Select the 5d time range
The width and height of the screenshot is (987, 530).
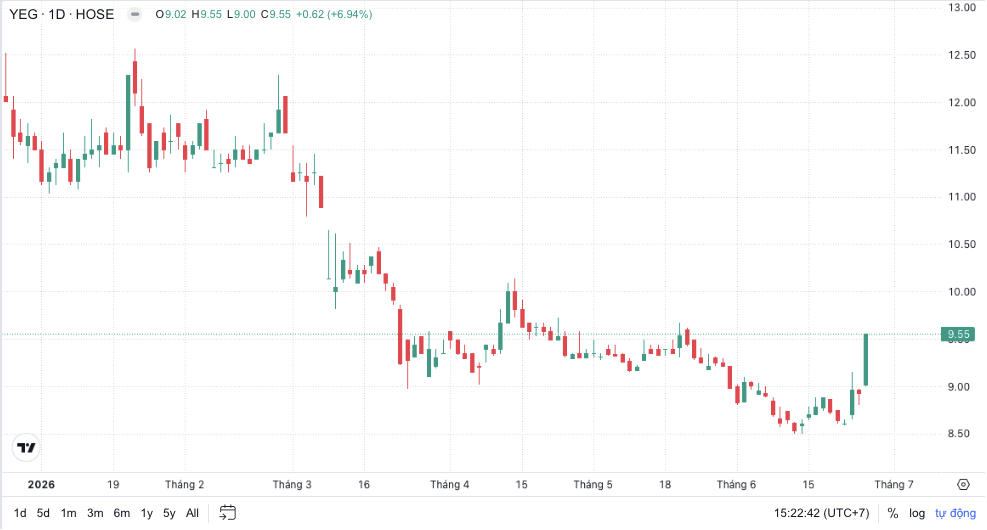click(43, 513)
